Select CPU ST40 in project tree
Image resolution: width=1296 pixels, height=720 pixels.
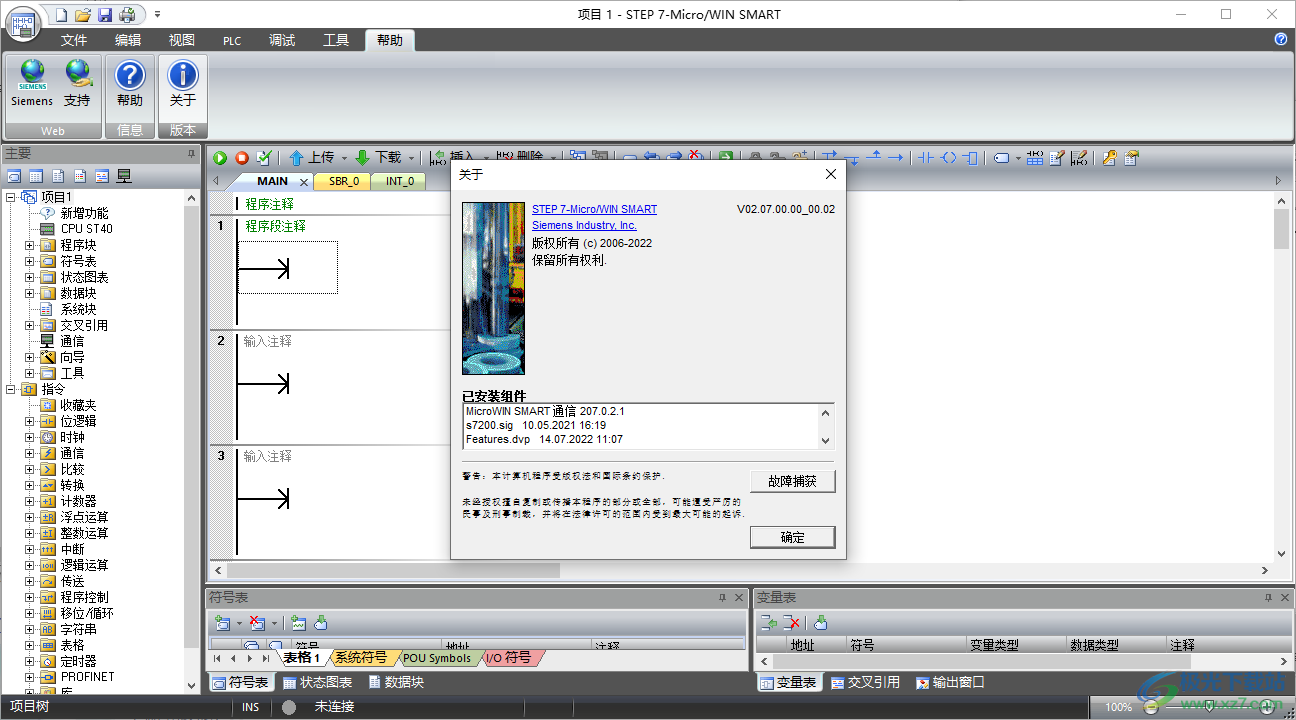point(86,229)
